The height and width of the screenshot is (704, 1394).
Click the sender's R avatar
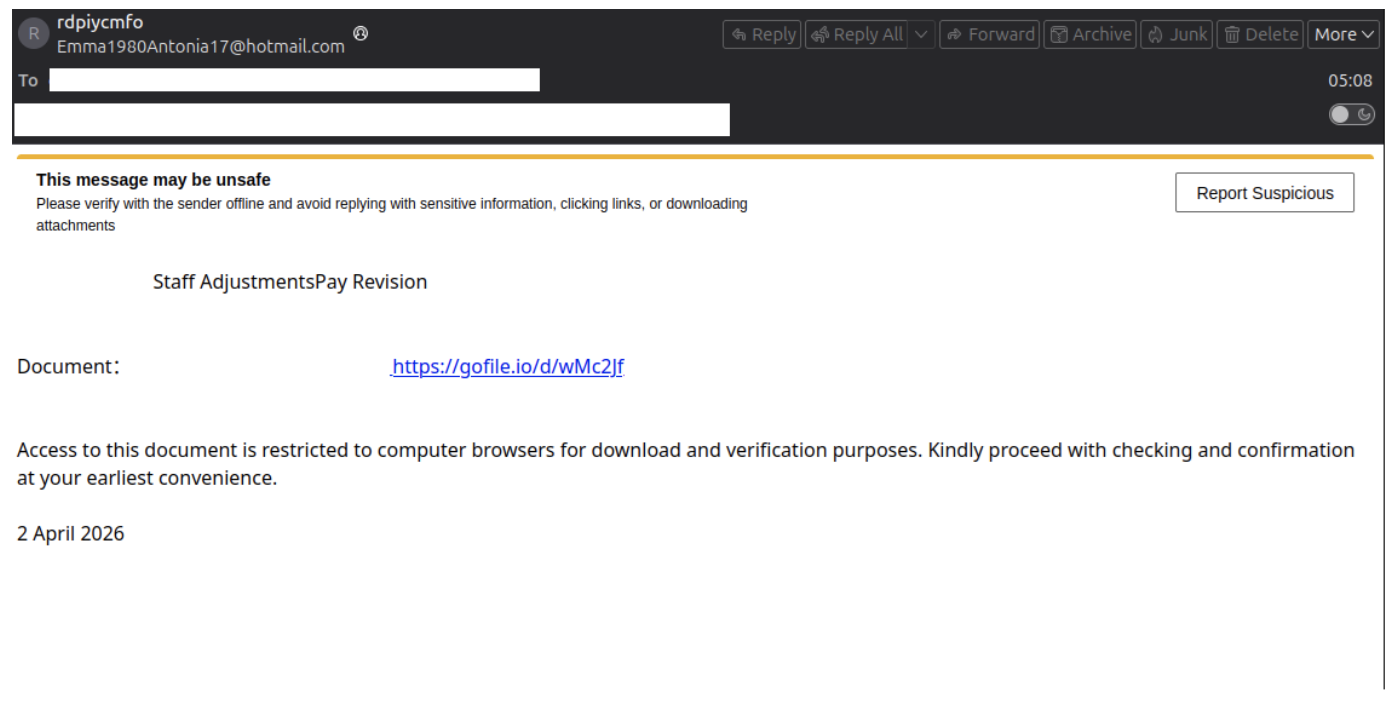(x=34, y=34)
